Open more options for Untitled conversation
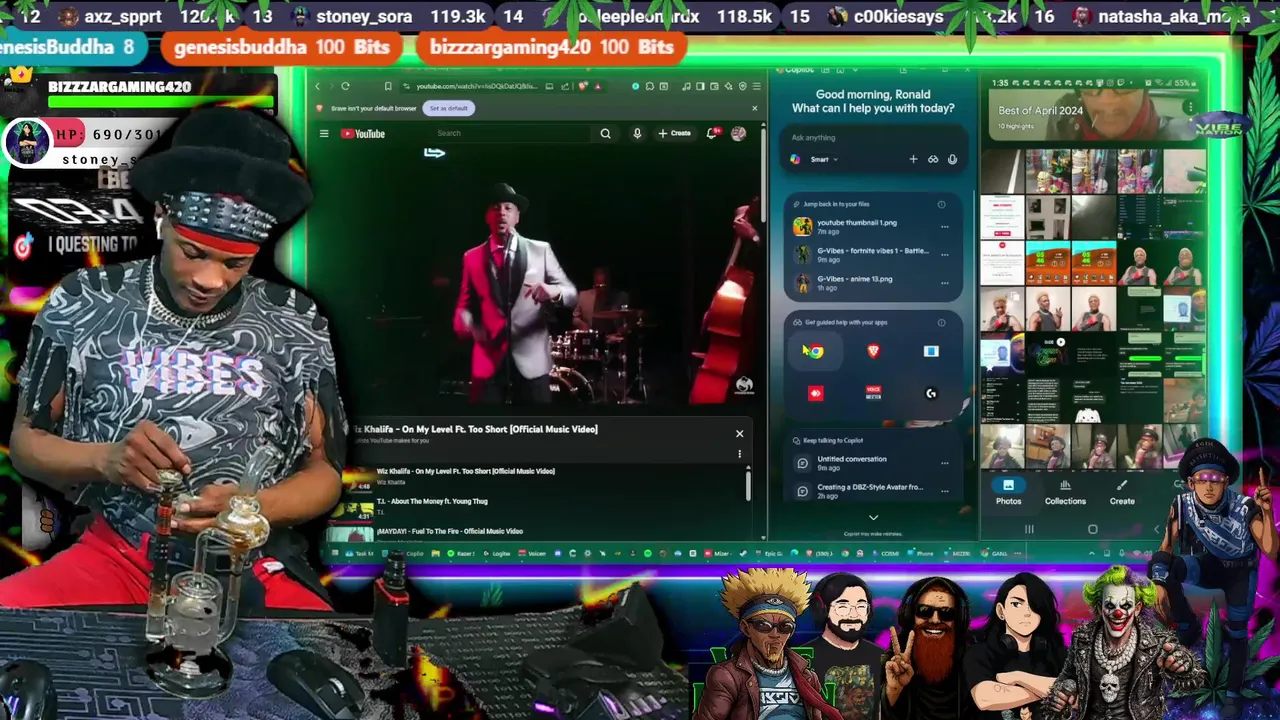1280x720 pixels. 944,463
